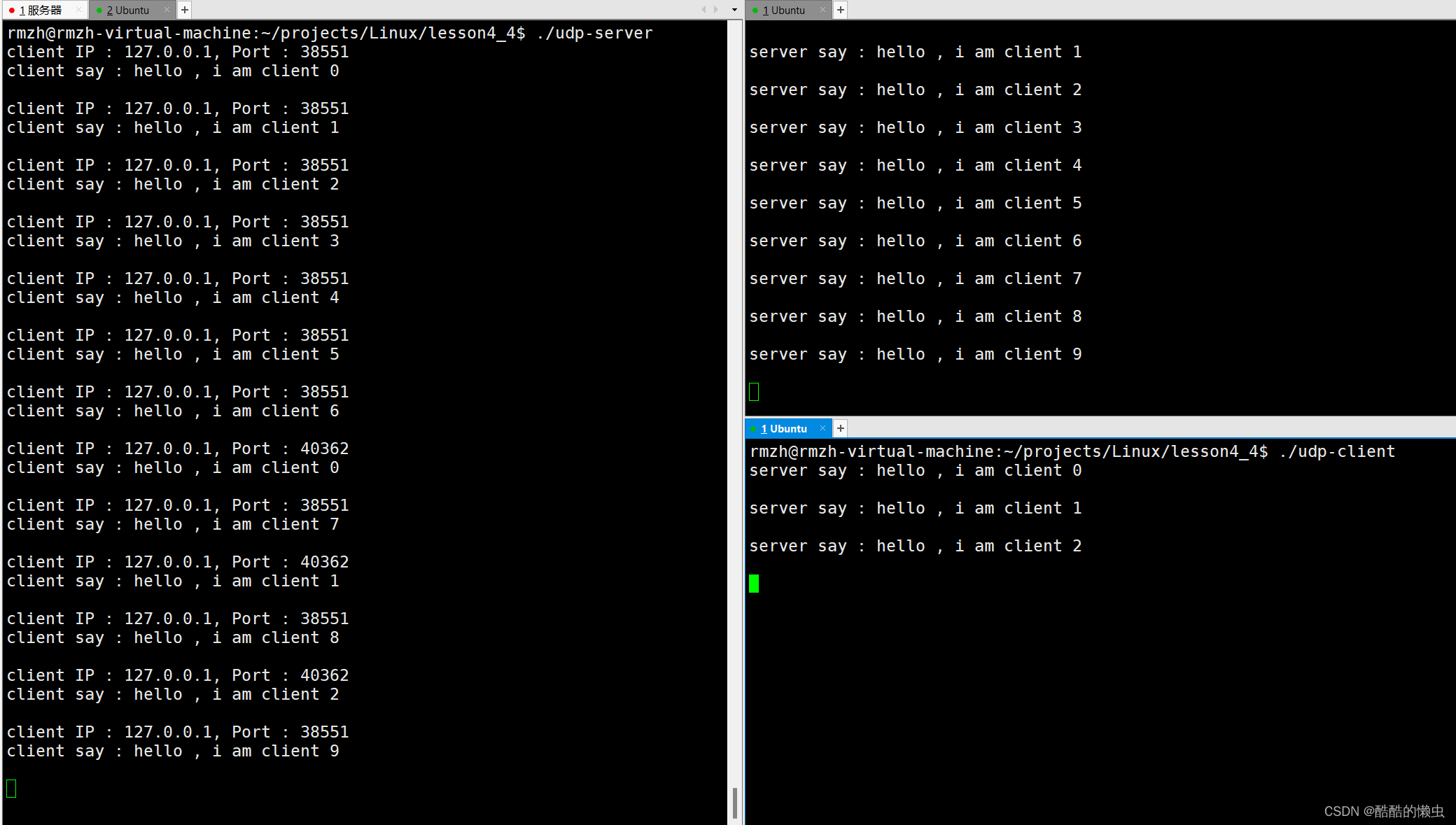Click 'client say : hello , i am client 4' line

173,297
